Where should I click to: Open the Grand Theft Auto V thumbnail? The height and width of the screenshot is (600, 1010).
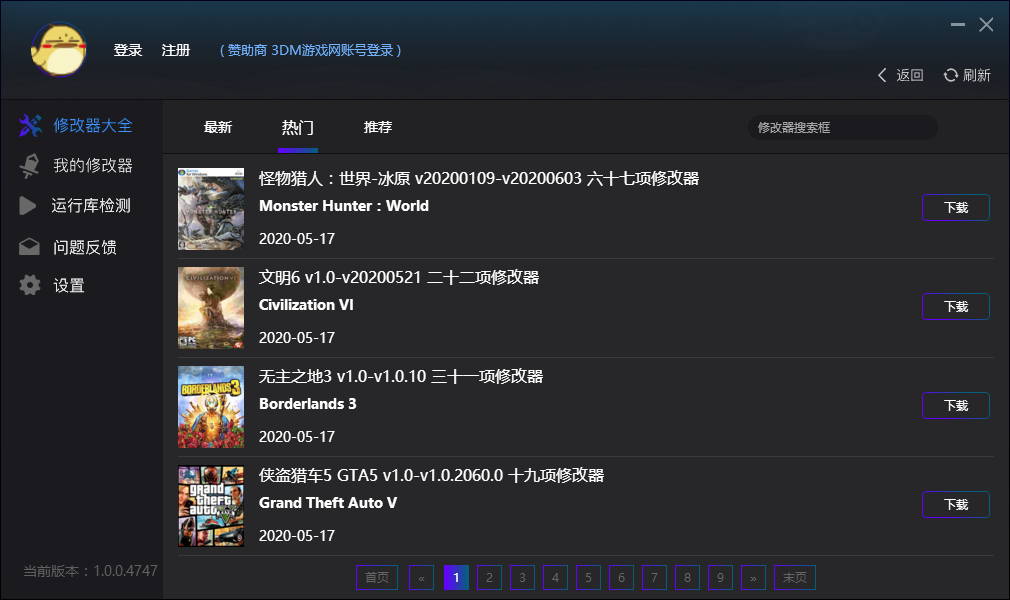pyautogui.click(x=211, y=506)
